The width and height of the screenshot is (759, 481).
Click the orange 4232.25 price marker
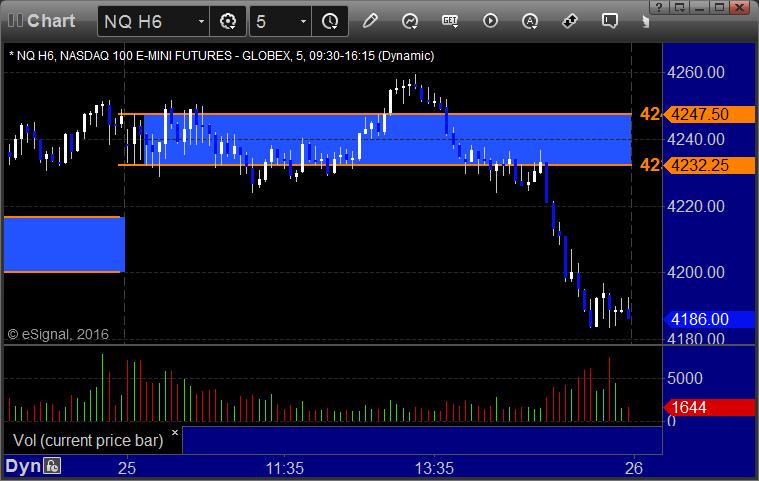pyautogui.click(x=709, y=165)
